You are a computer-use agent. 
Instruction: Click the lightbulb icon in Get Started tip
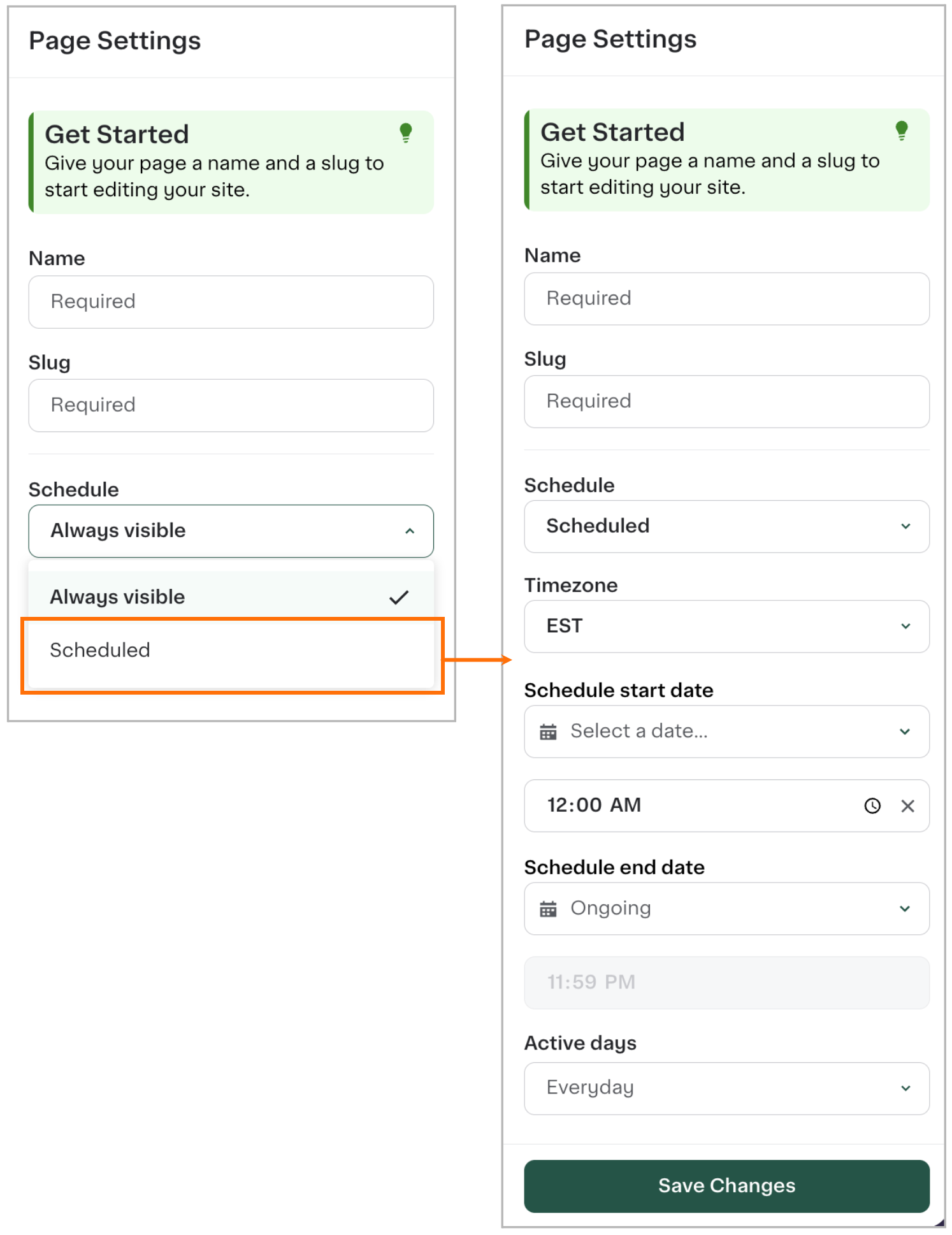click(x=405, y=134)
